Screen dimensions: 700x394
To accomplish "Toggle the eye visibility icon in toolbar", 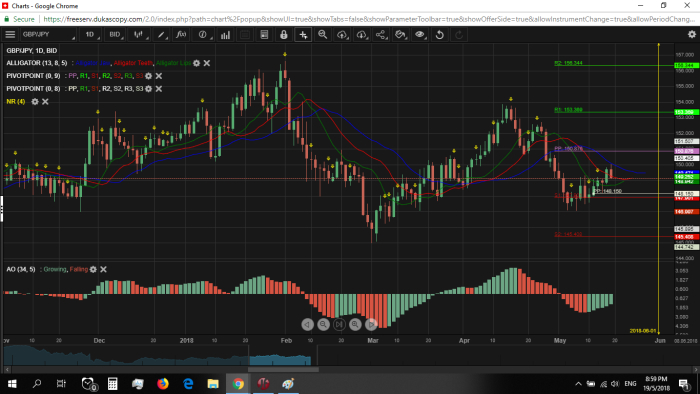I will pos(420,34).
